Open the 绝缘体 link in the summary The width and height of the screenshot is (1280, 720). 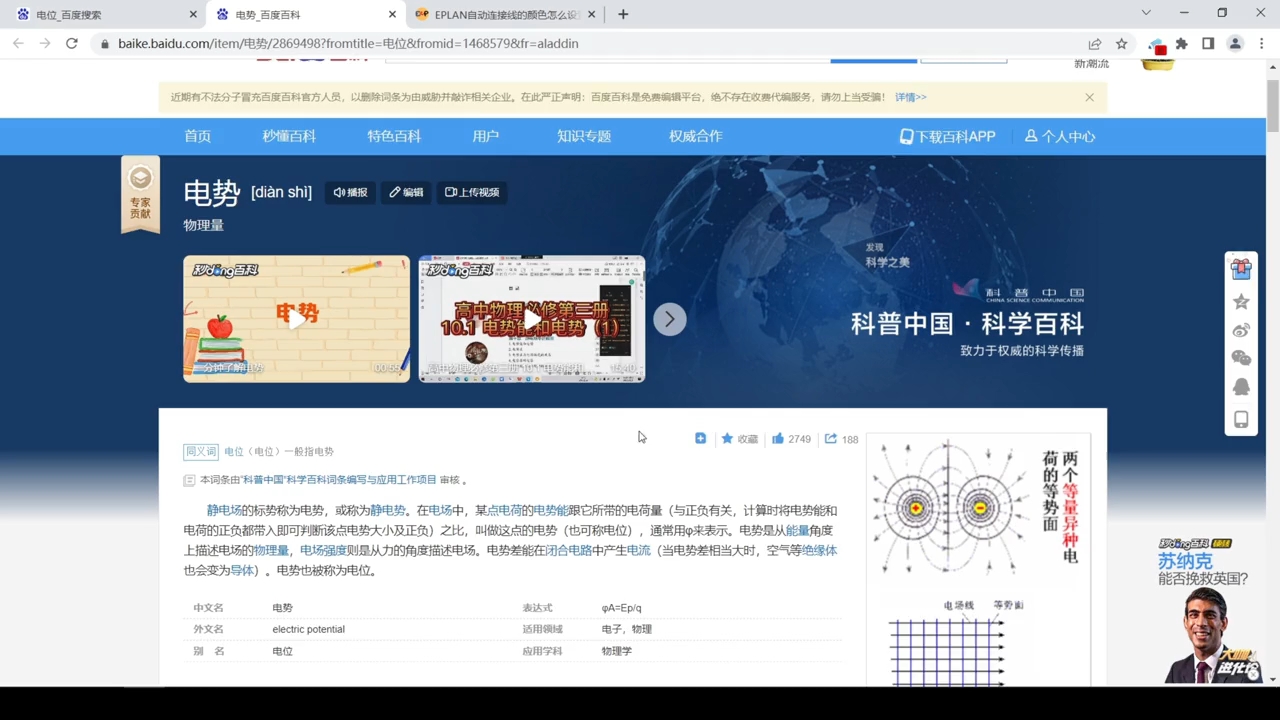tap(819, 551)
